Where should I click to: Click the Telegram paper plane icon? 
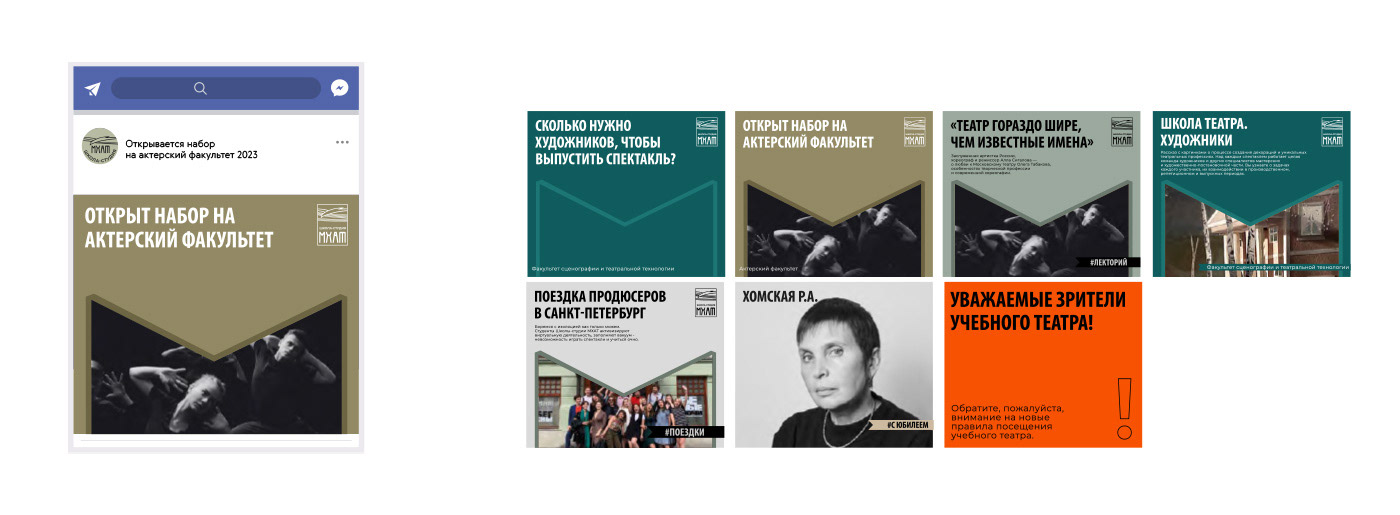pyautogui.click(x=93, y=89)
